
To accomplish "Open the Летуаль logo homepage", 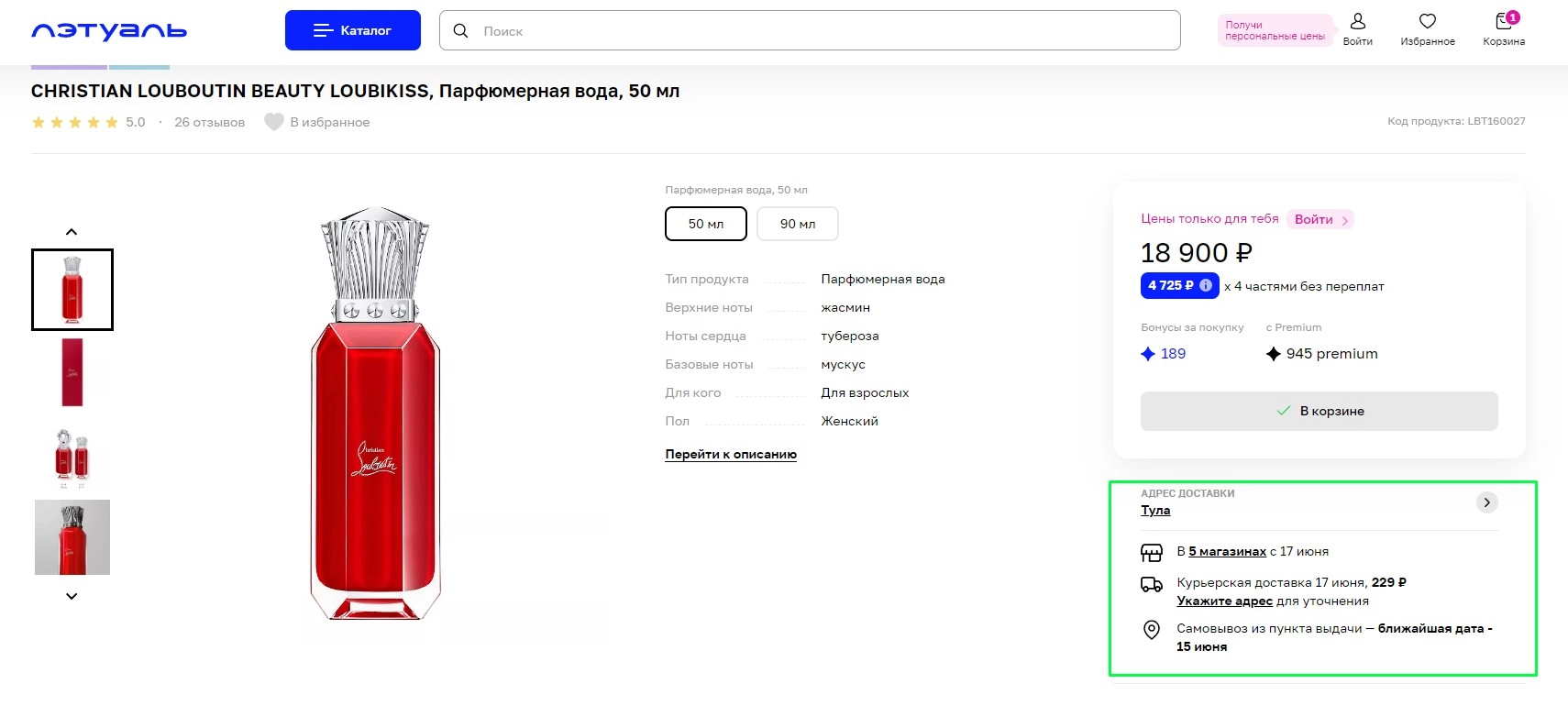I will pyautogui.click(x=109, y=31).
